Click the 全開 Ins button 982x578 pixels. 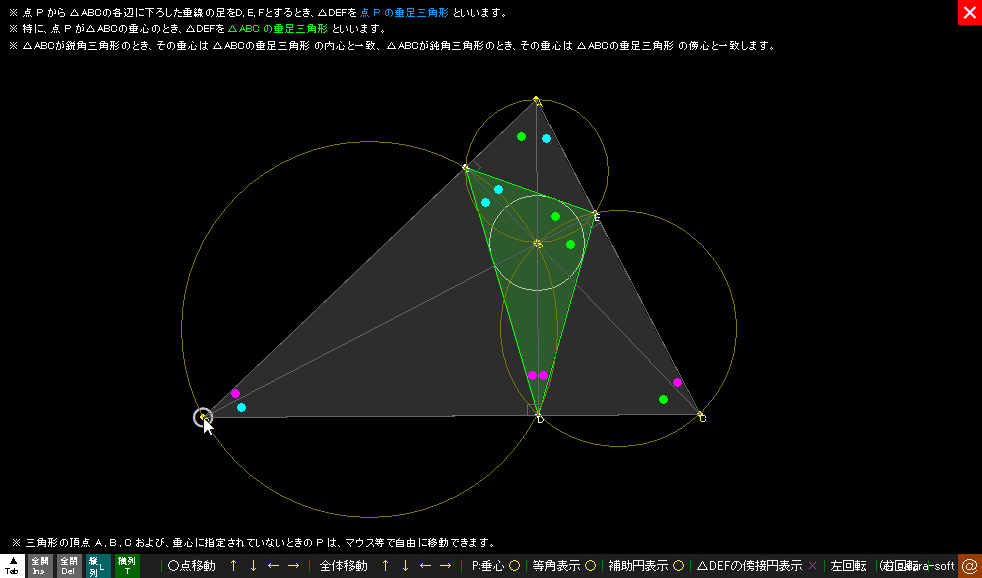40,566
